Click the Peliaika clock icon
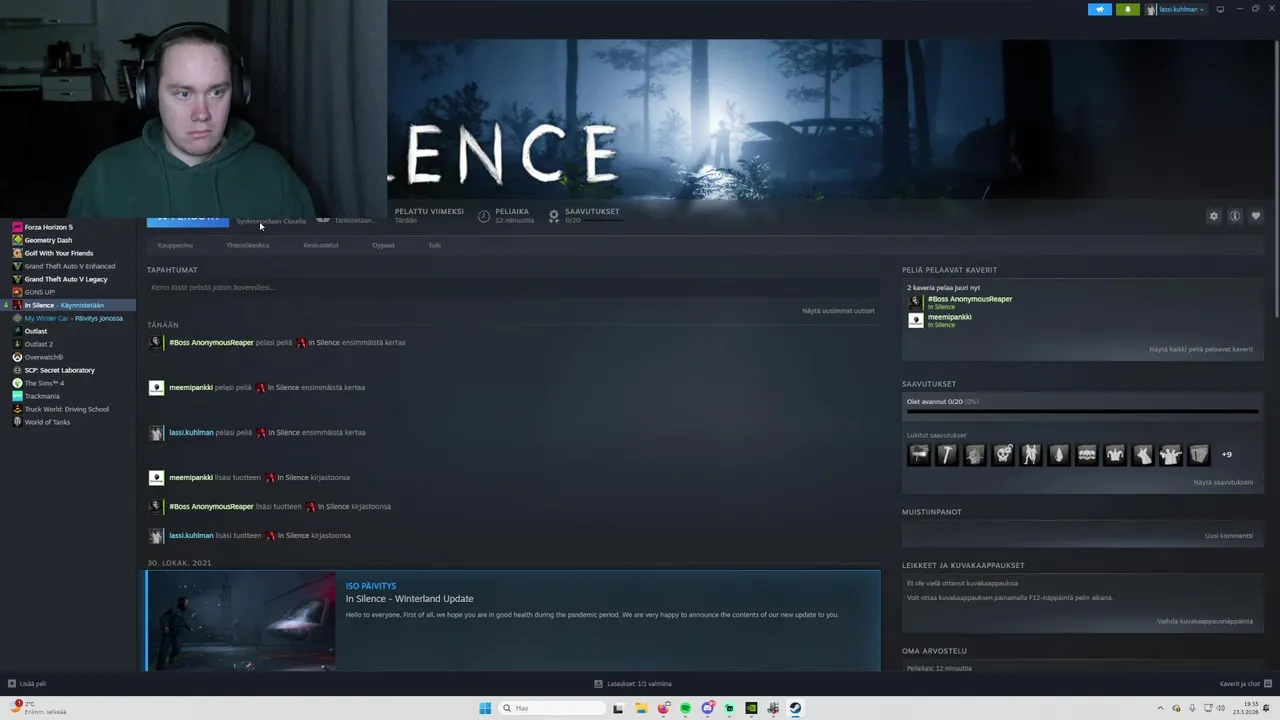1280x720 pixels. [x=484, y=216]
